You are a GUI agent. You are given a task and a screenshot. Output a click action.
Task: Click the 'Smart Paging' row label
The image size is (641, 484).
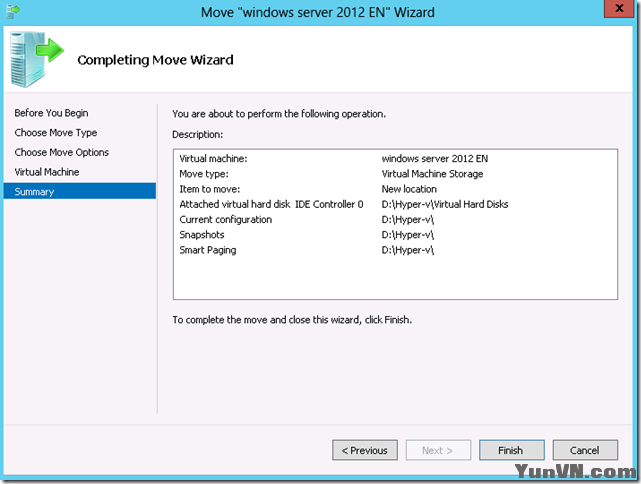[x=208, y=250]
